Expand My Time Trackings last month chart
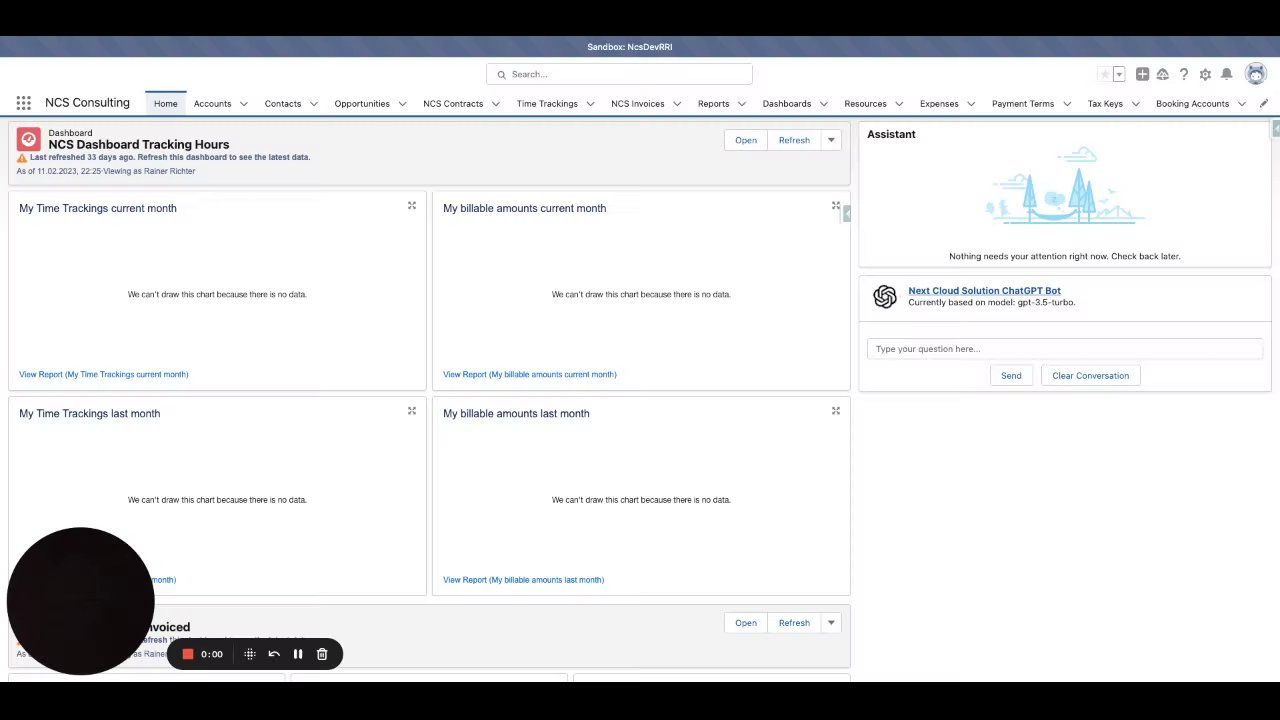This screenshot has width=1280, height=720. click(411, 411)
